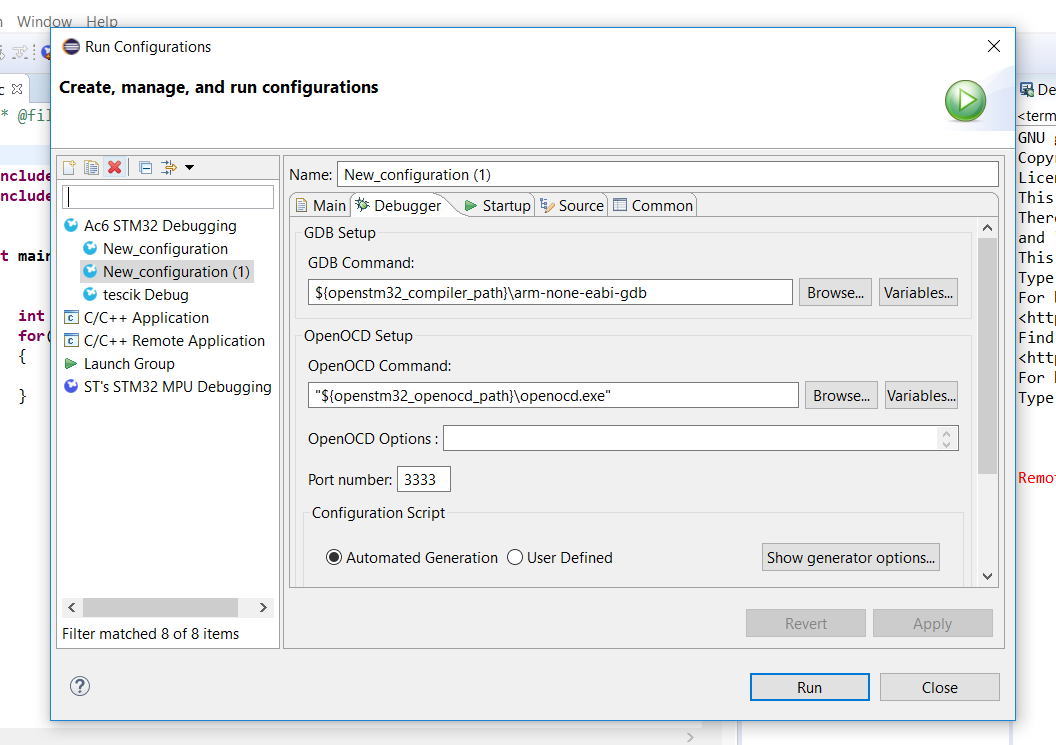Open Variables for GDB command
Viewport: 1056px width, 745px height.
point(918,292)
